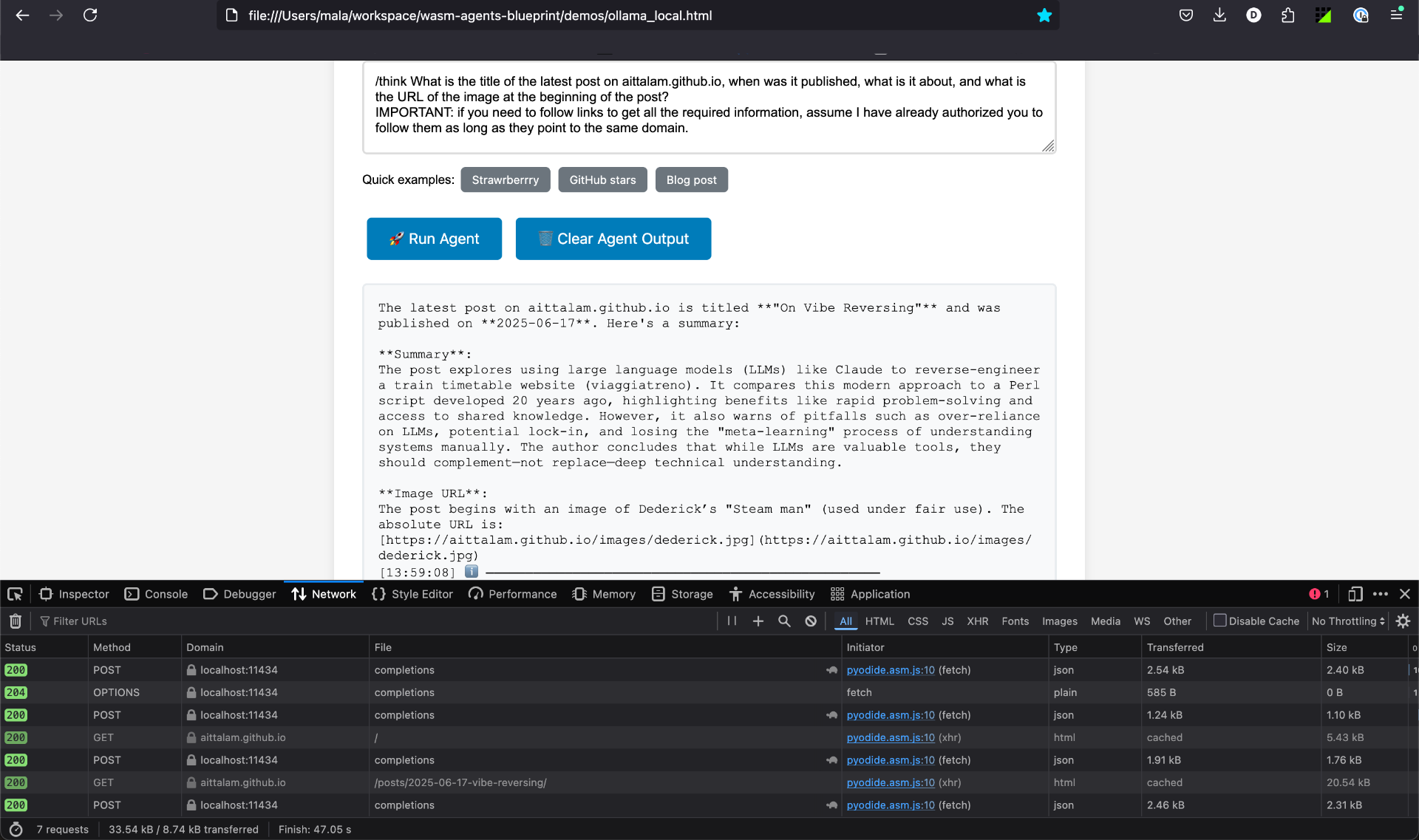Click the bookmark star in address bar

point(1044,16)
